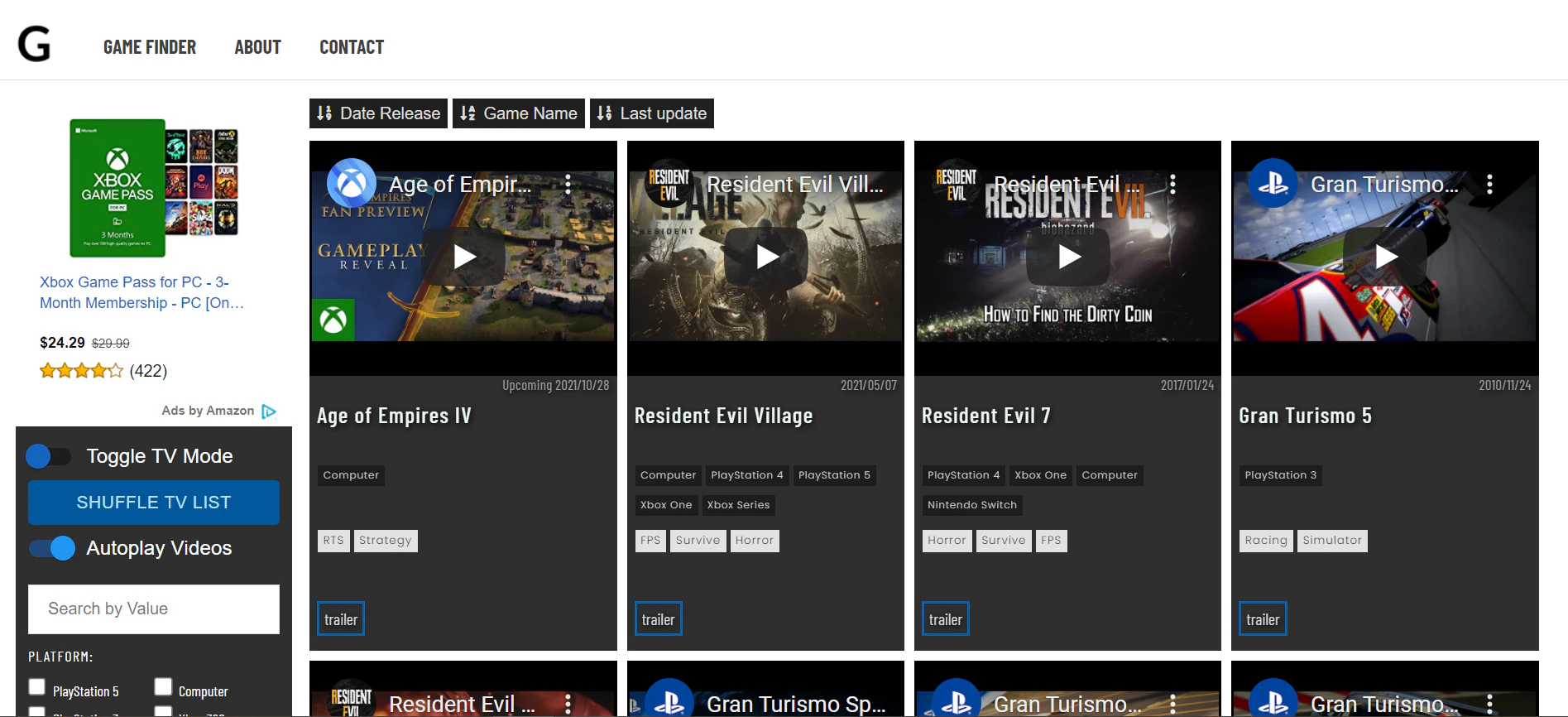Image resolution: width=1568 pixels, height=717 pixels.
Task: Open the Gran Turismo 5 trailer
Action: 1263,619
